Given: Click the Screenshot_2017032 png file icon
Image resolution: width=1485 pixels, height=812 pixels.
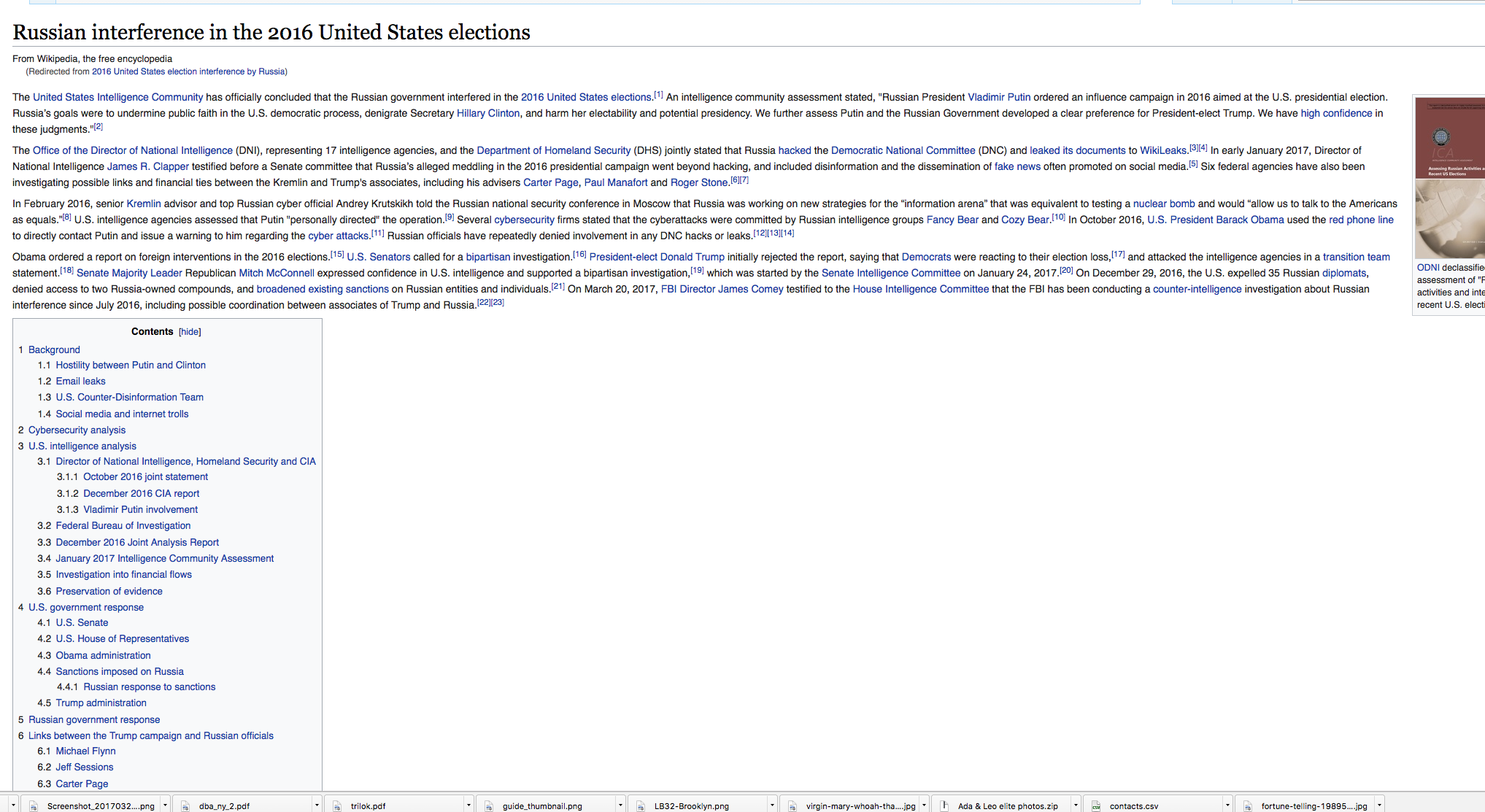Looking at the screenshot, I should pos(34,805).
